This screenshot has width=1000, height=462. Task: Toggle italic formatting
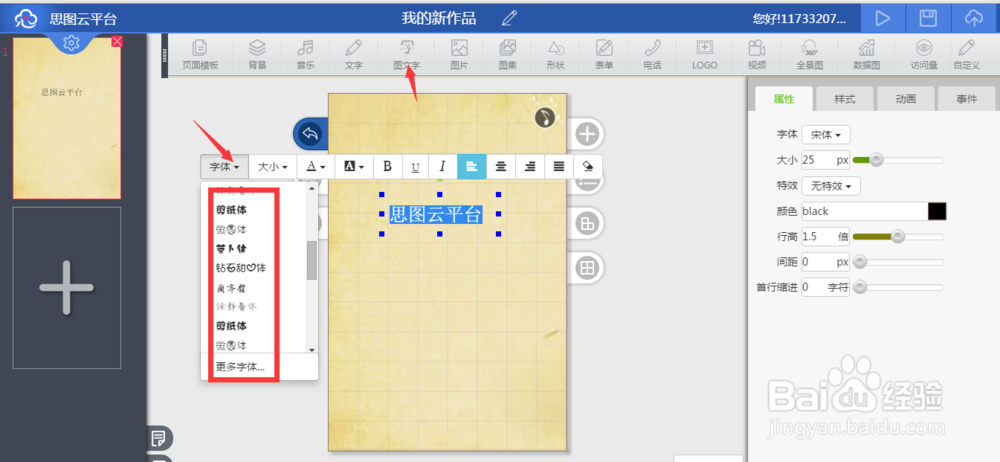(443, 167)
